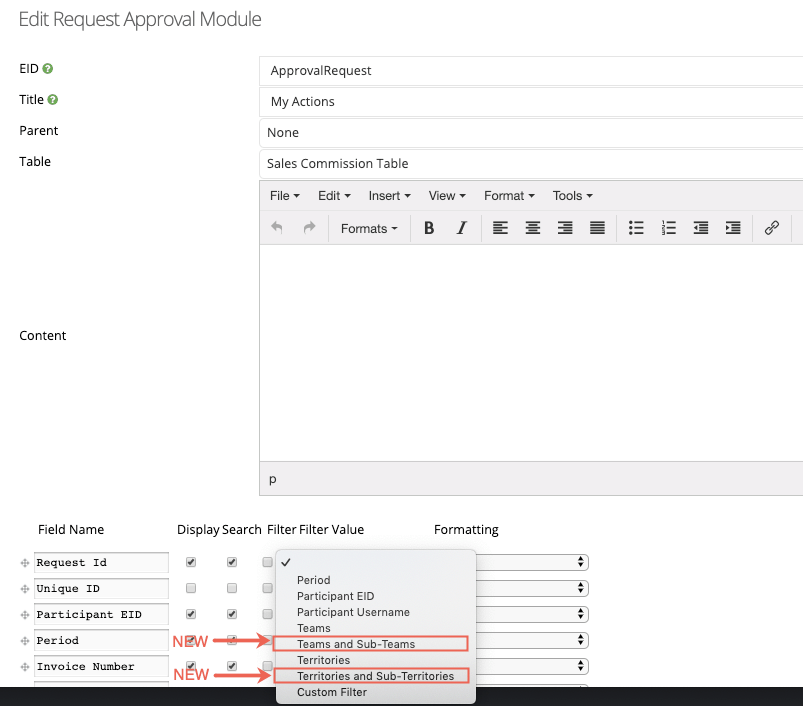Open the Formats dropdown
Viewport: 803px width, 706px height.
(369, 228)
